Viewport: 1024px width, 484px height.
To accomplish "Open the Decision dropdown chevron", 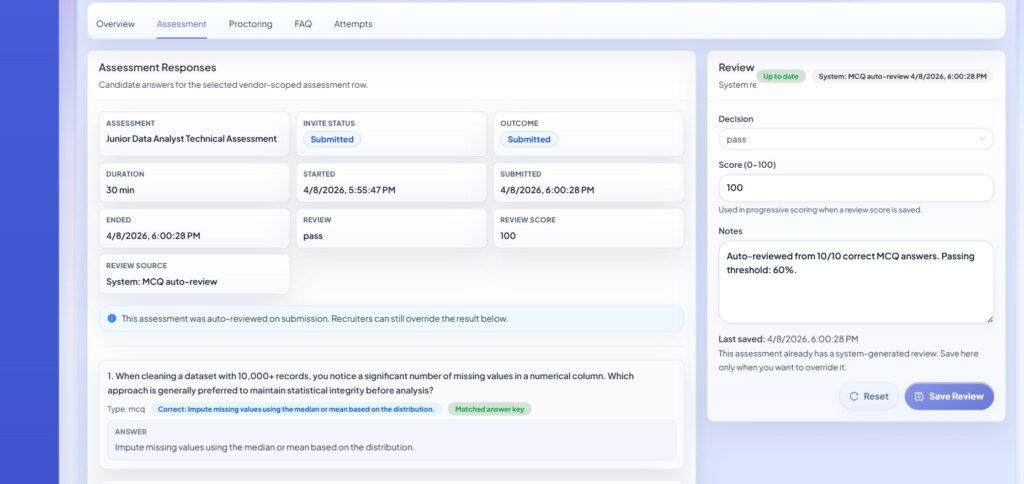I will pyautogui.click(x=982, y=139).
